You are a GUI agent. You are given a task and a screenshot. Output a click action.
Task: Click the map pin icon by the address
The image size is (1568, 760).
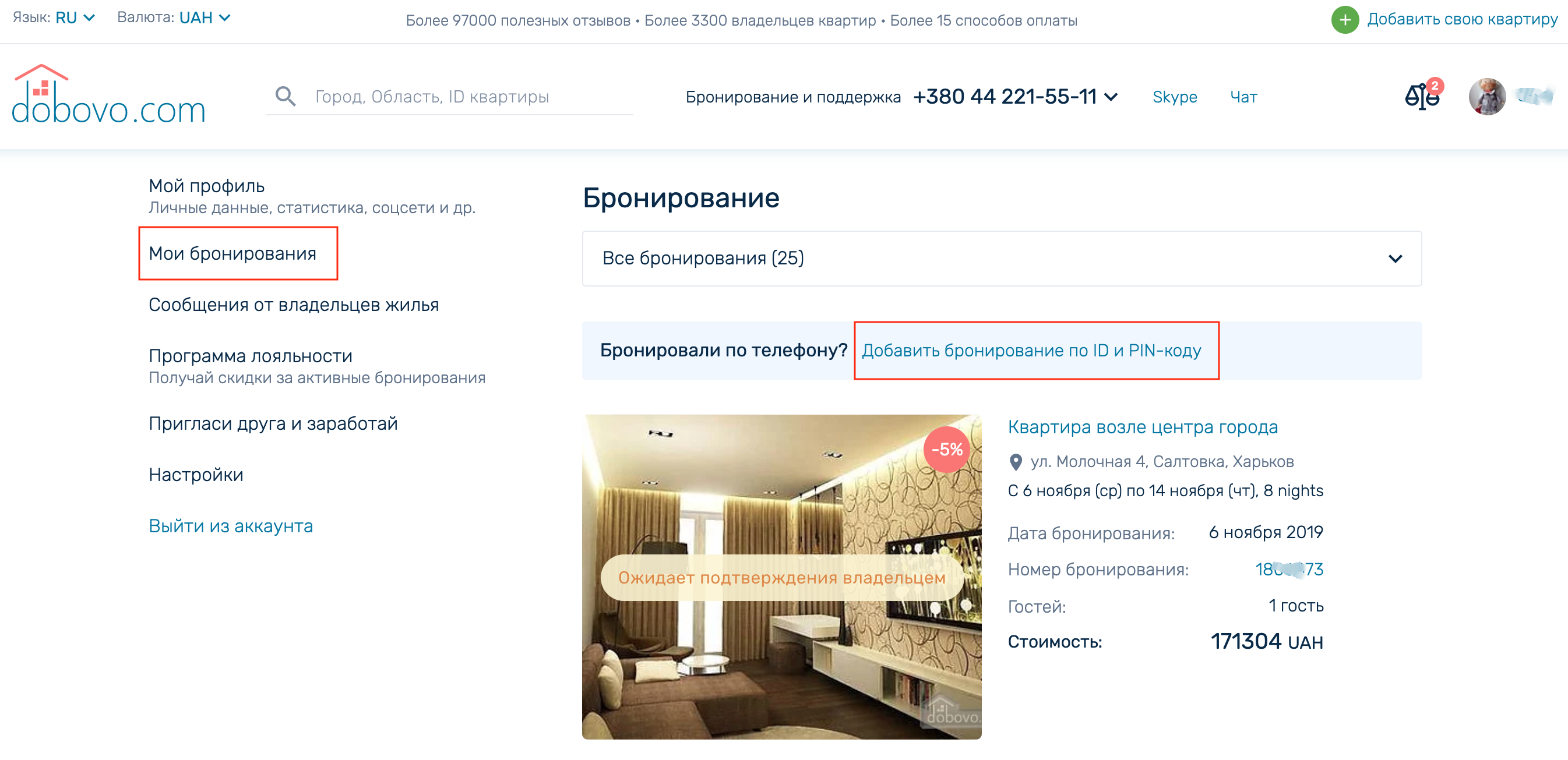[1015, 462]
